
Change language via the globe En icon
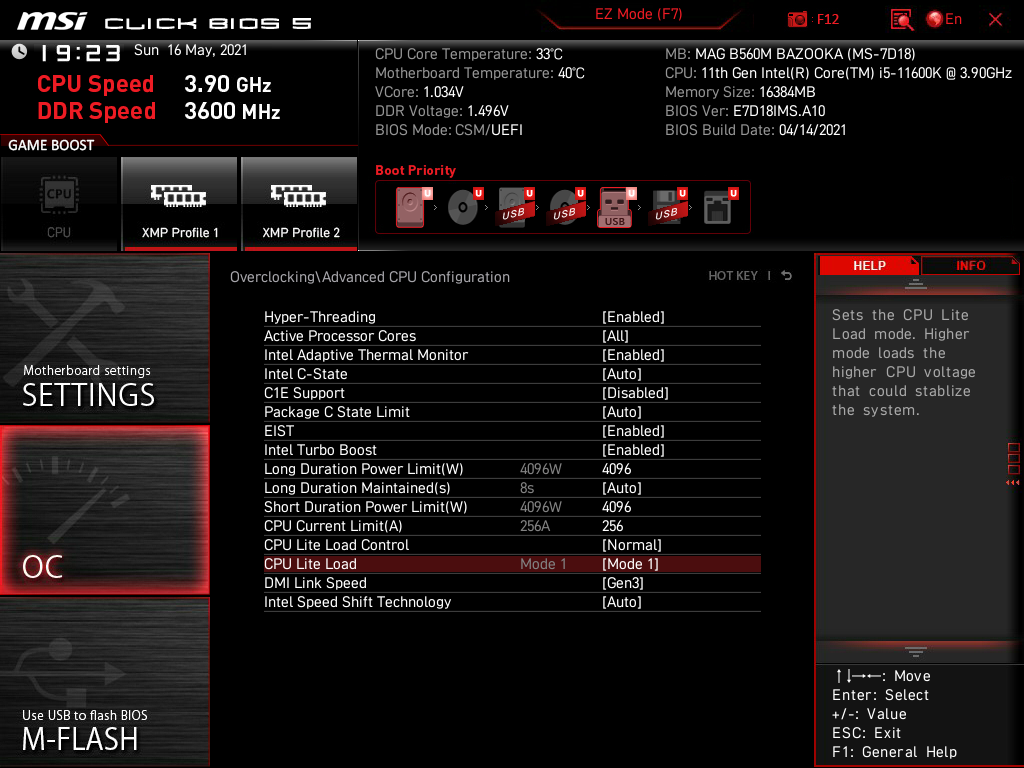(944, 20)
